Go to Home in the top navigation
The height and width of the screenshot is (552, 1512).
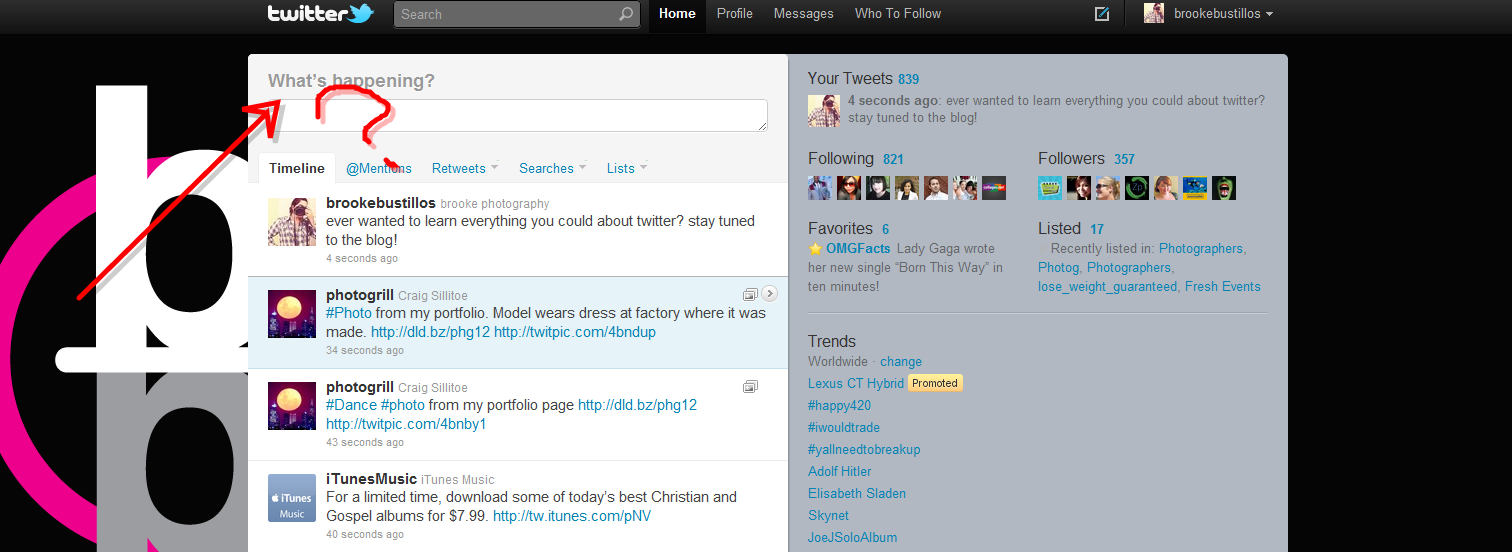click(x=677, y=14)
